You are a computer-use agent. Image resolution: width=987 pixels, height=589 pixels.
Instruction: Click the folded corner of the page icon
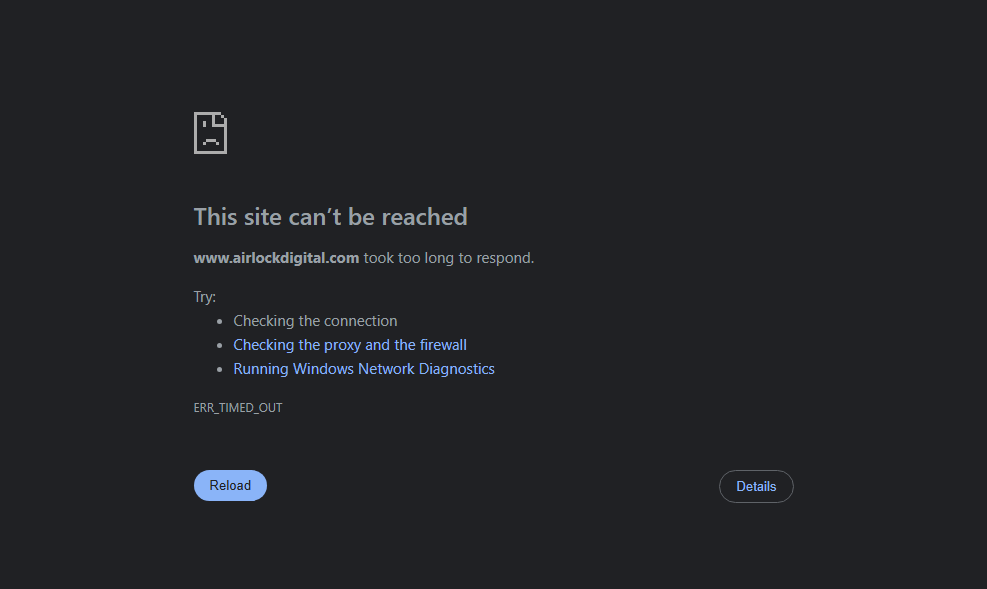pos(222,117)
